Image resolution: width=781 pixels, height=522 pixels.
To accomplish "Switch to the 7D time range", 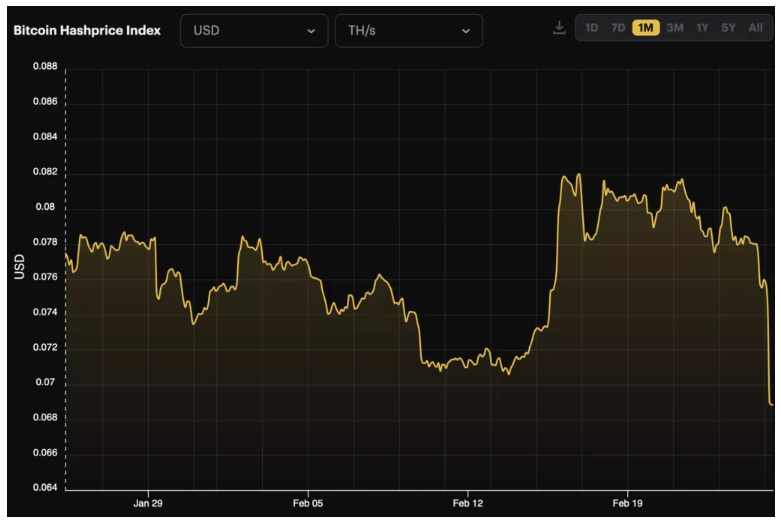I will (x=618, y=28).
